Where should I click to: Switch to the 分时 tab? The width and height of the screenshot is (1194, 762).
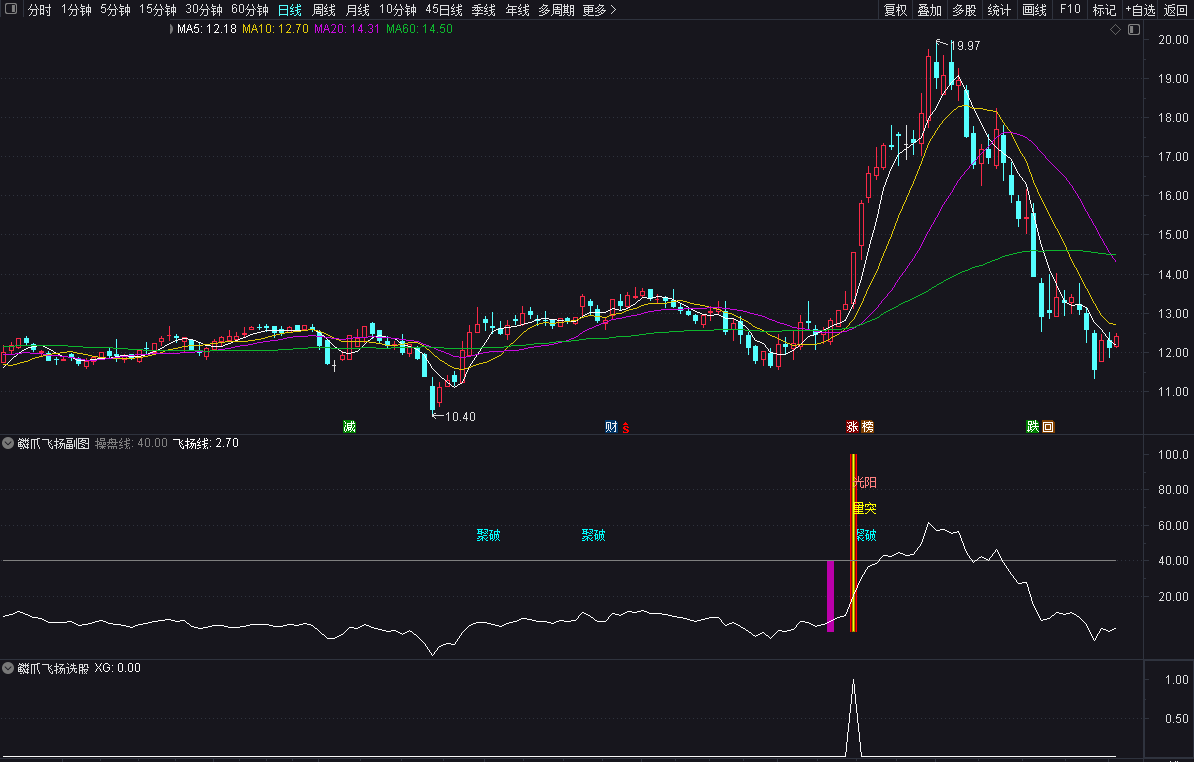tap(40, 10)
